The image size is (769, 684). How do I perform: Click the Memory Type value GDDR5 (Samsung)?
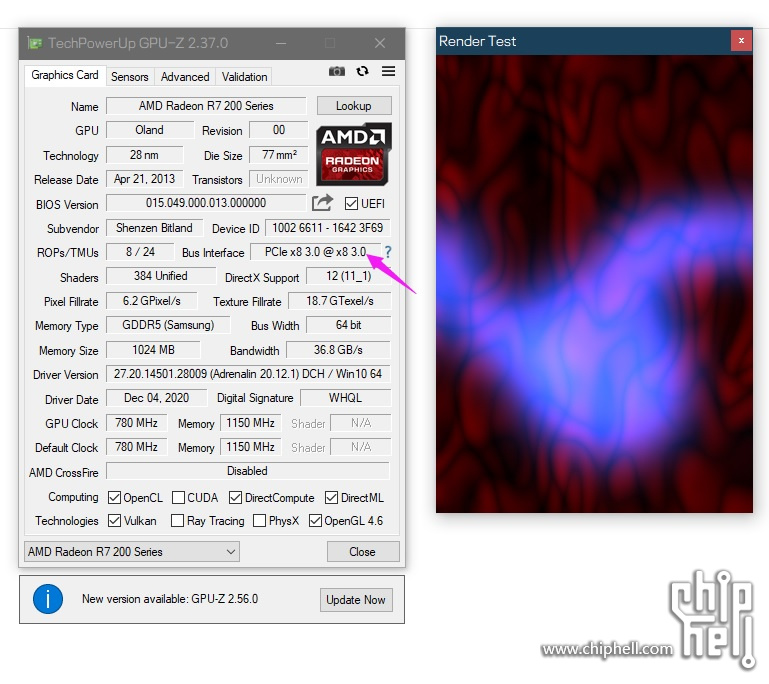[x=168, y=325]
